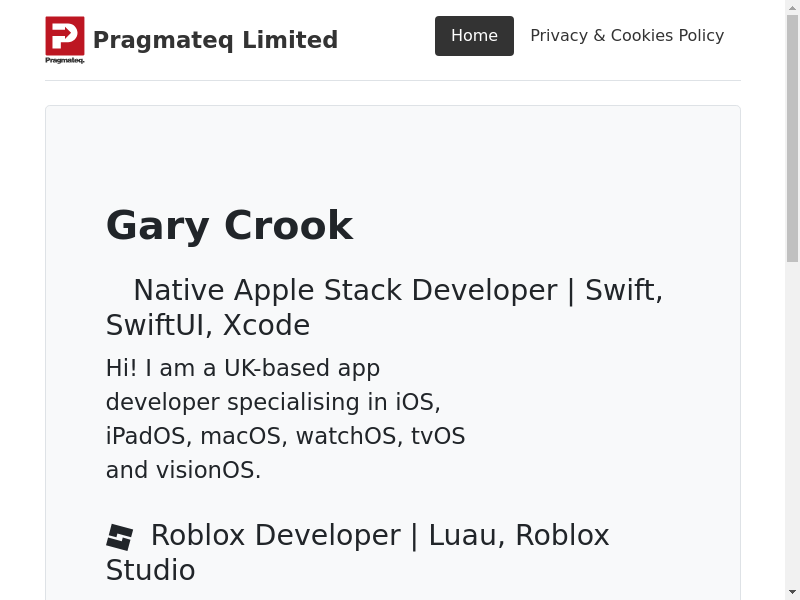Click the word 'watchOS' in the paragraph

pyautogui.click(x=349, y=436)
